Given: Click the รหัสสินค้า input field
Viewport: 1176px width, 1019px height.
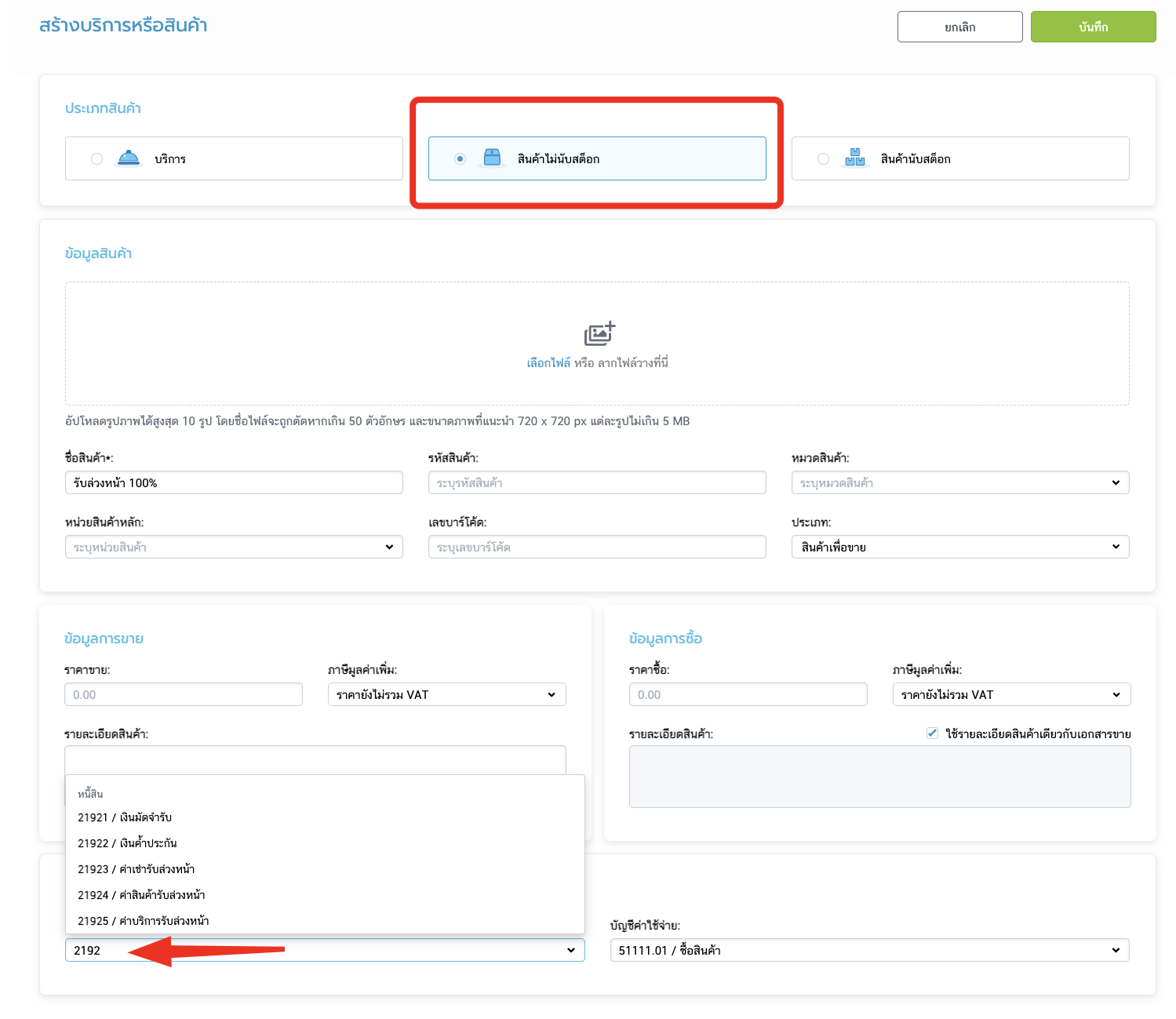Looking at the screenshot, I should (x=597, y=482).
